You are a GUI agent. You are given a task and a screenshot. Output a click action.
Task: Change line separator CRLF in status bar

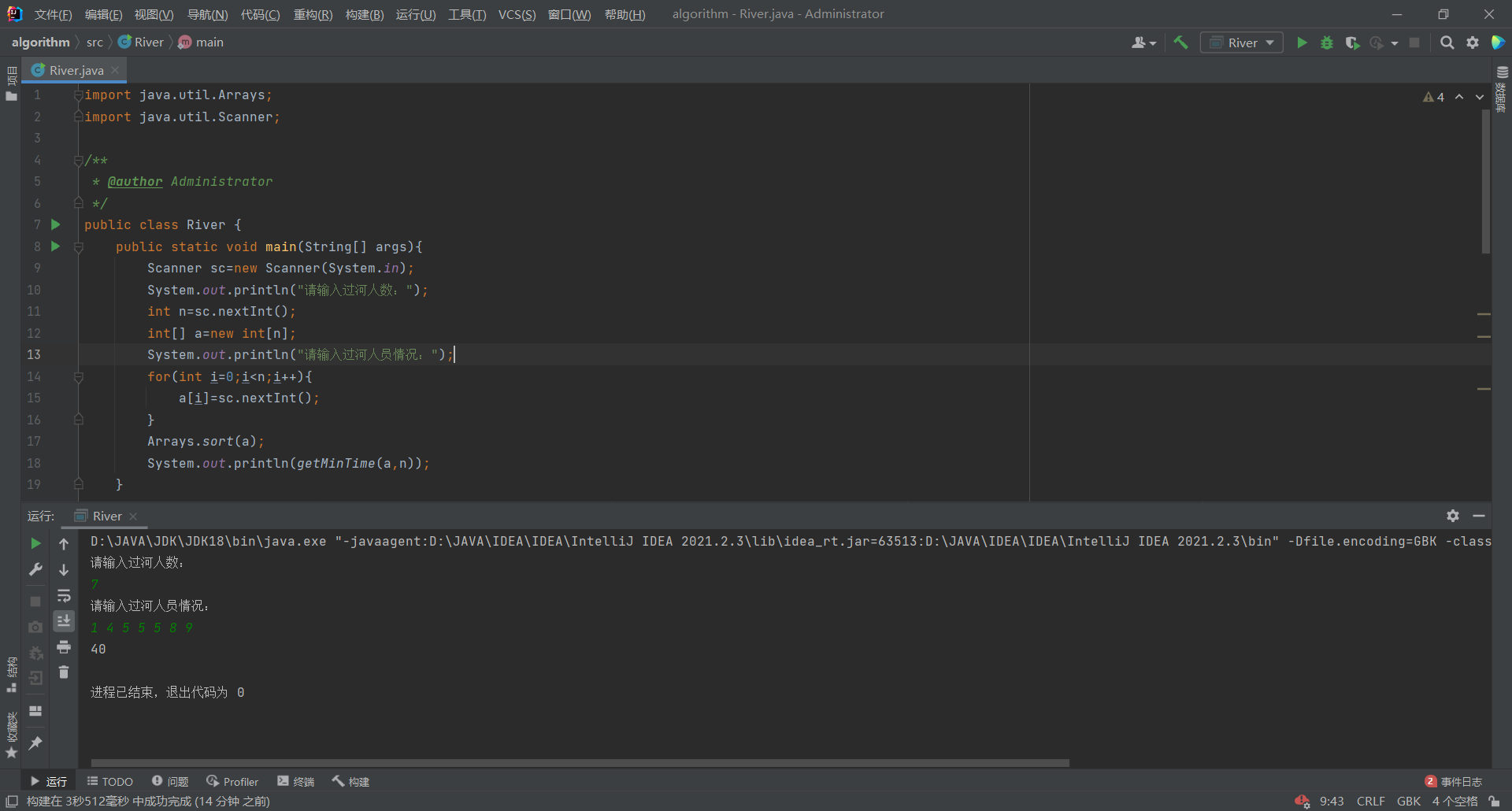pyautogui.click(x=1370, y=802)
